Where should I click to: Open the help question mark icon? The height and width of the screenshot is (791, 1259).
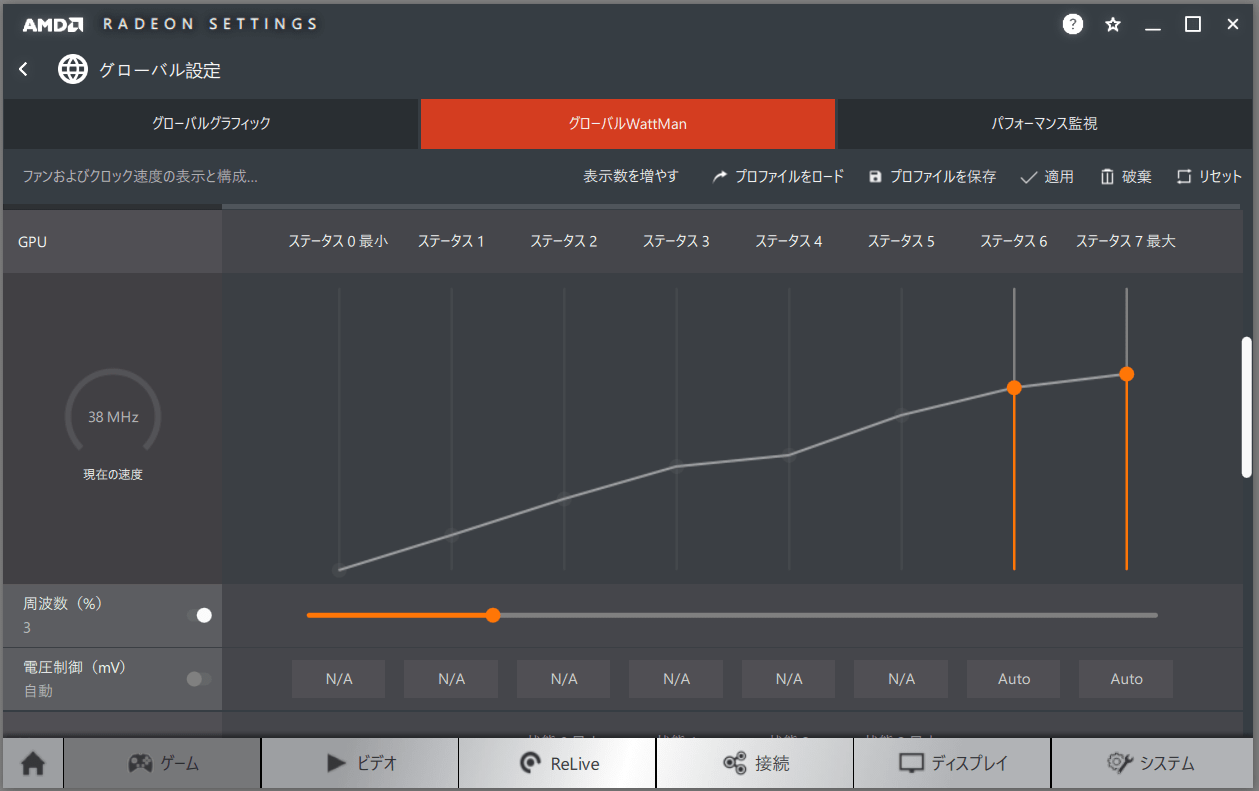(x=1073, y=24)
